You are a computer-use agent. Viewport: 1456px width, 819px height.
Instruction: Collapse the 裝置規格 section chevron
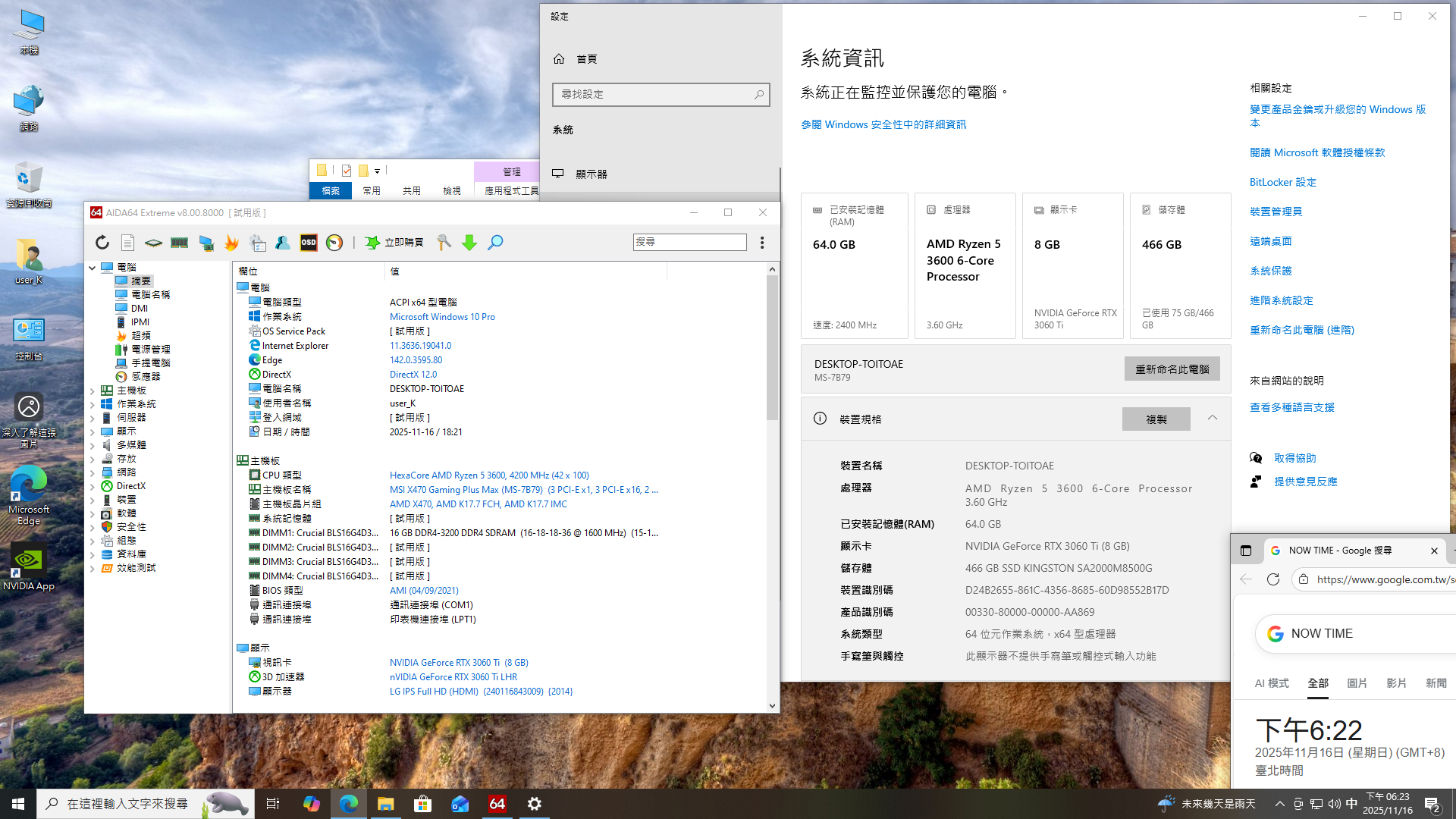coord(1213,418)
